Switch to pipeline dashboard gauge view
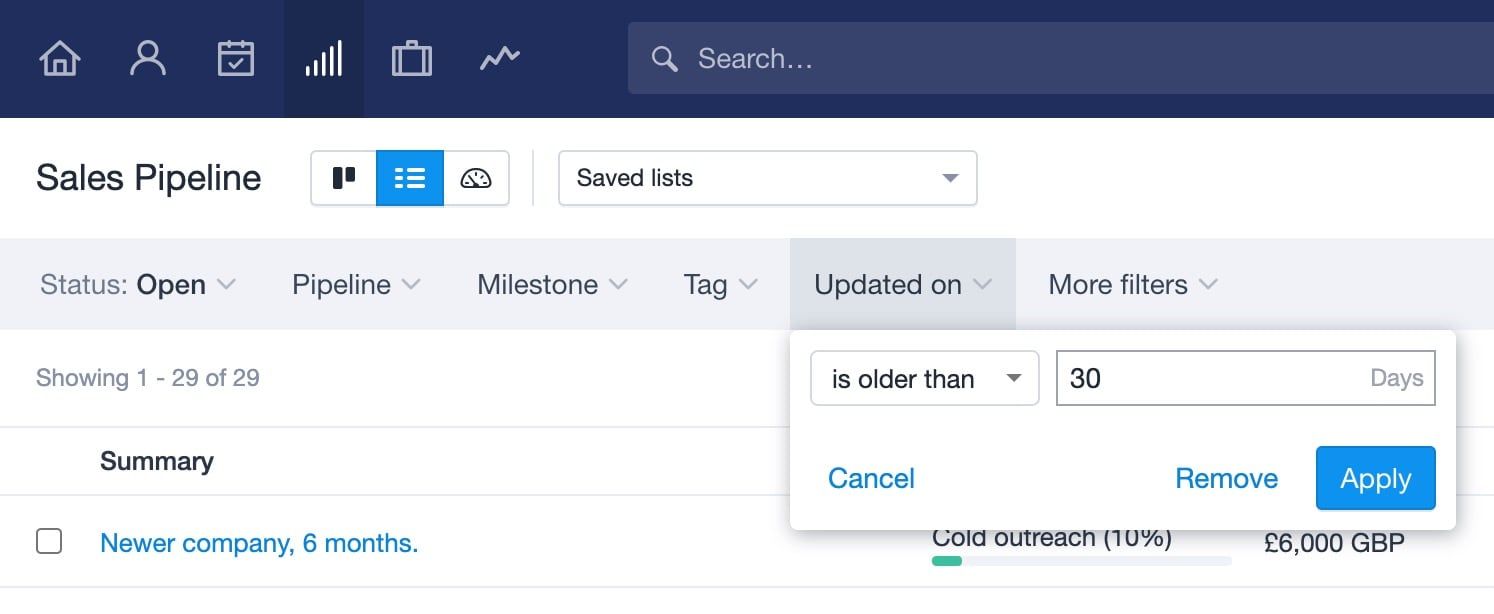Viewport: 1494px width, 614px height. [x=476, y=178]
